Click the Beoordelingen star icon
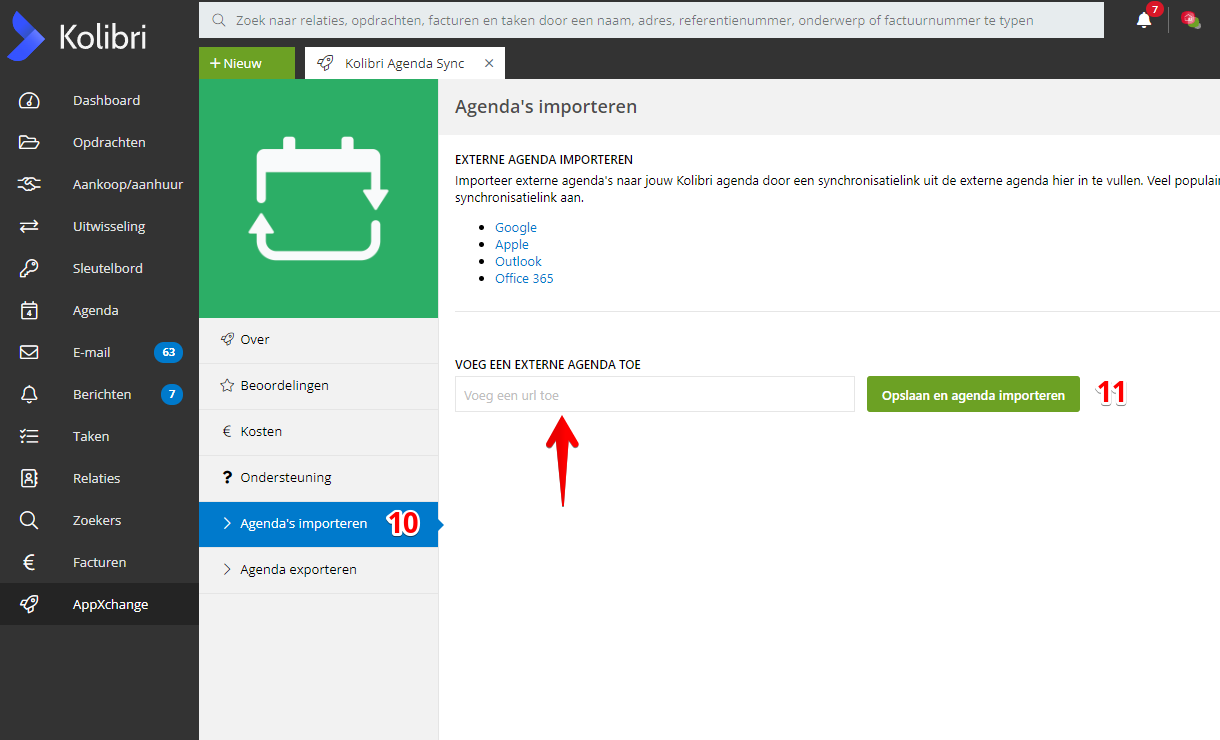1220x740 pixels. 227,385
